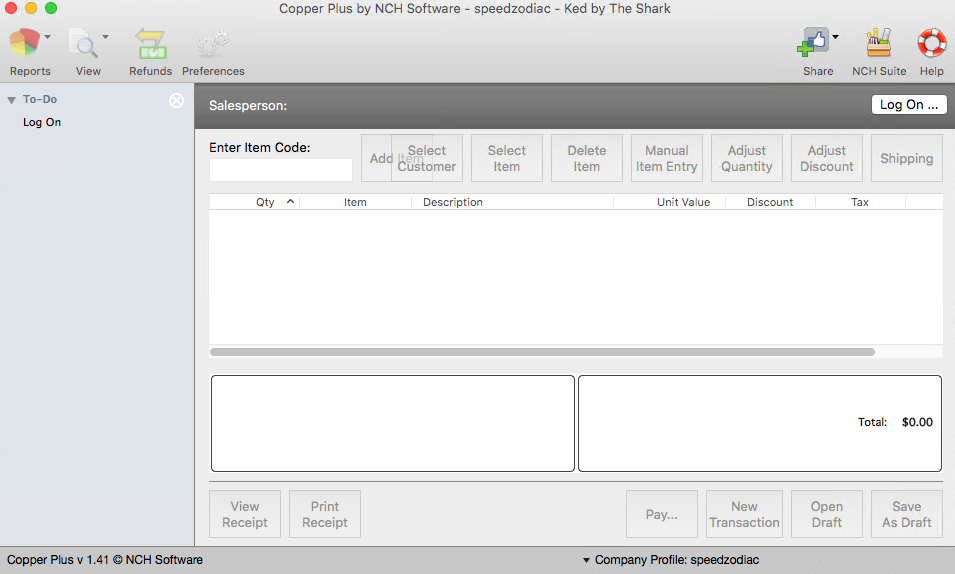This screenshot has width=955, height=574.
Task: Click the Pay... button
Action: click(661, 514)
